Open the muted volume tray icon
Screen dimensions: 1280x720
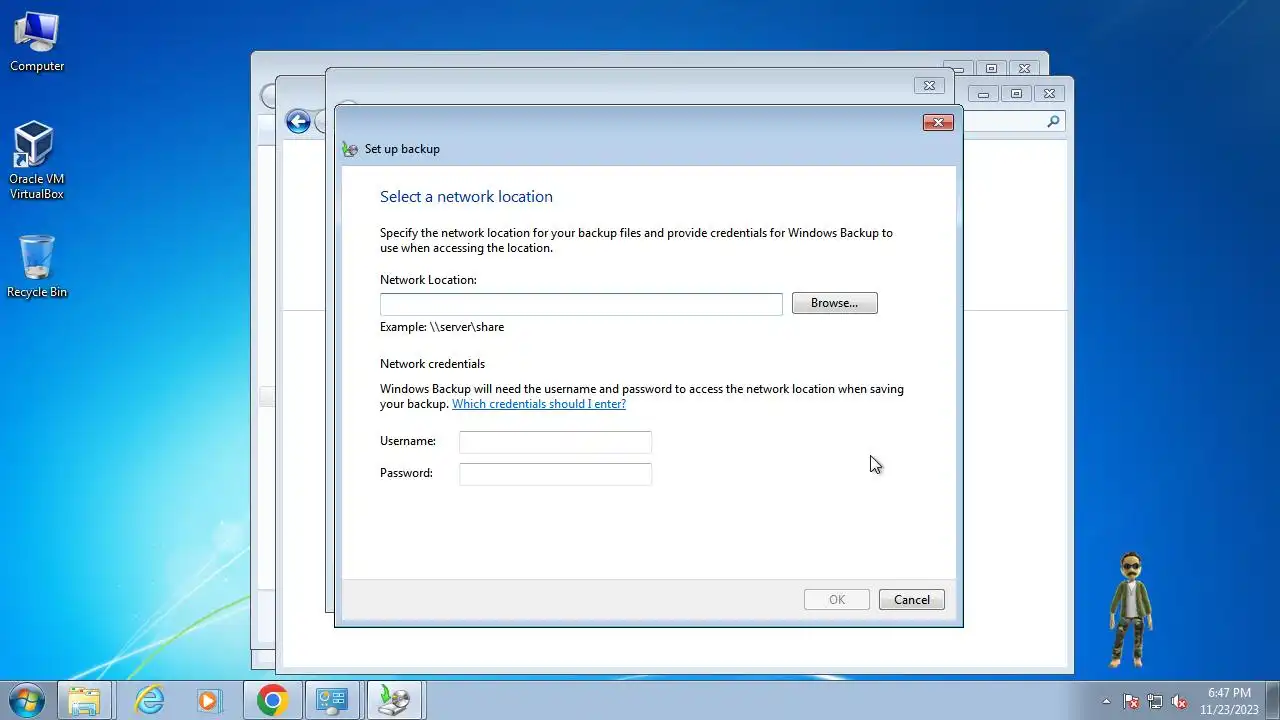coord(1179,701)
